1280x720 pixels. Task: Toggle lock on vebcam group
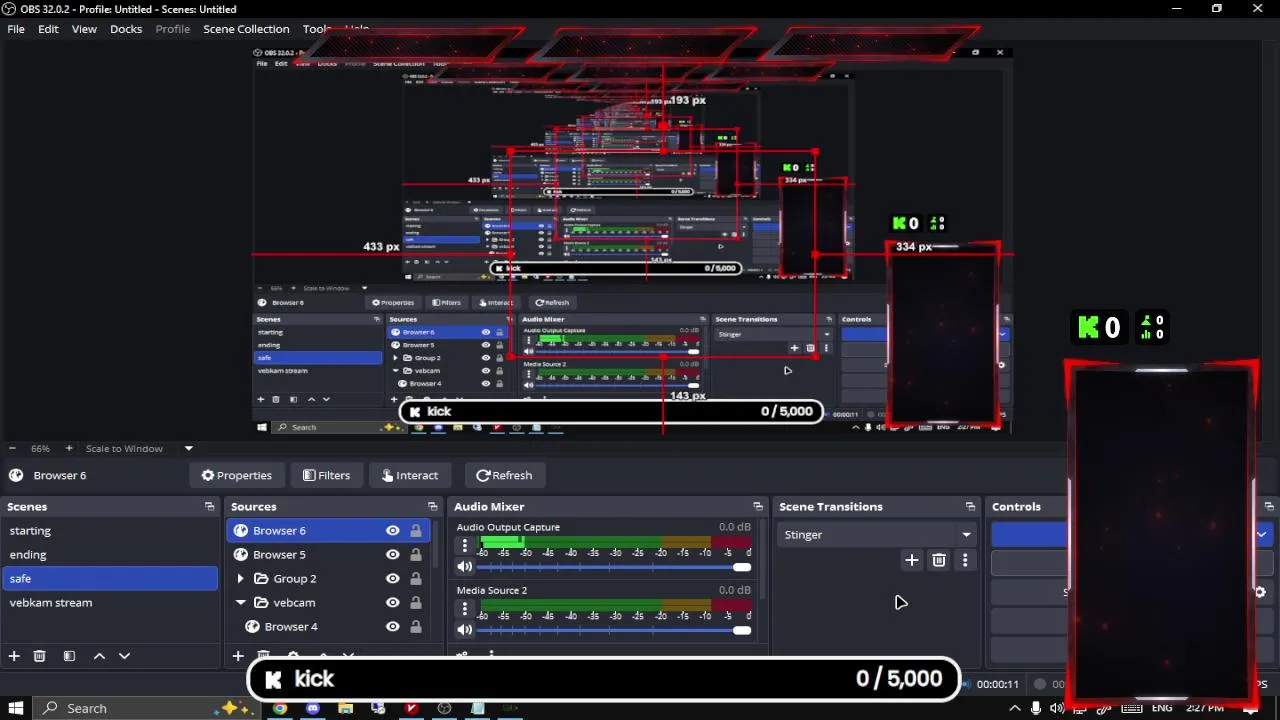coord(416,603)
